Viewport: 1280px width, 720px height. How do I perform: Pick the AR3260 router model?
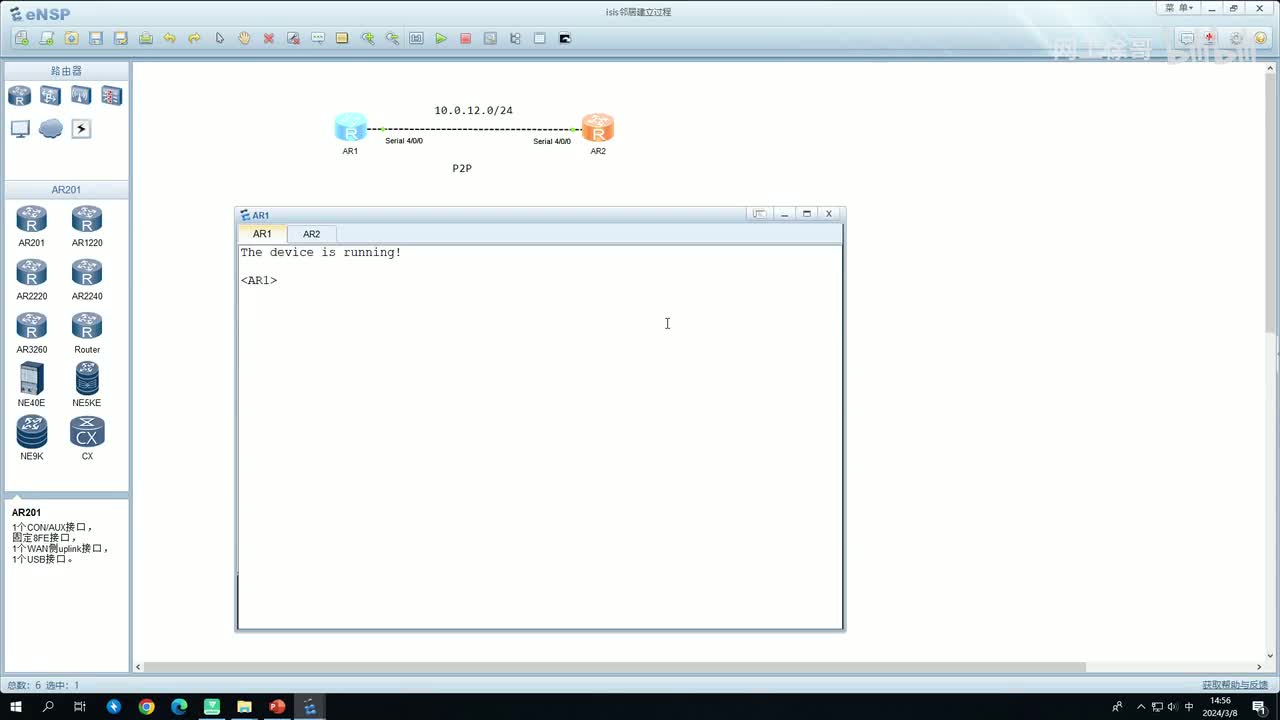[x=31, y=333]
